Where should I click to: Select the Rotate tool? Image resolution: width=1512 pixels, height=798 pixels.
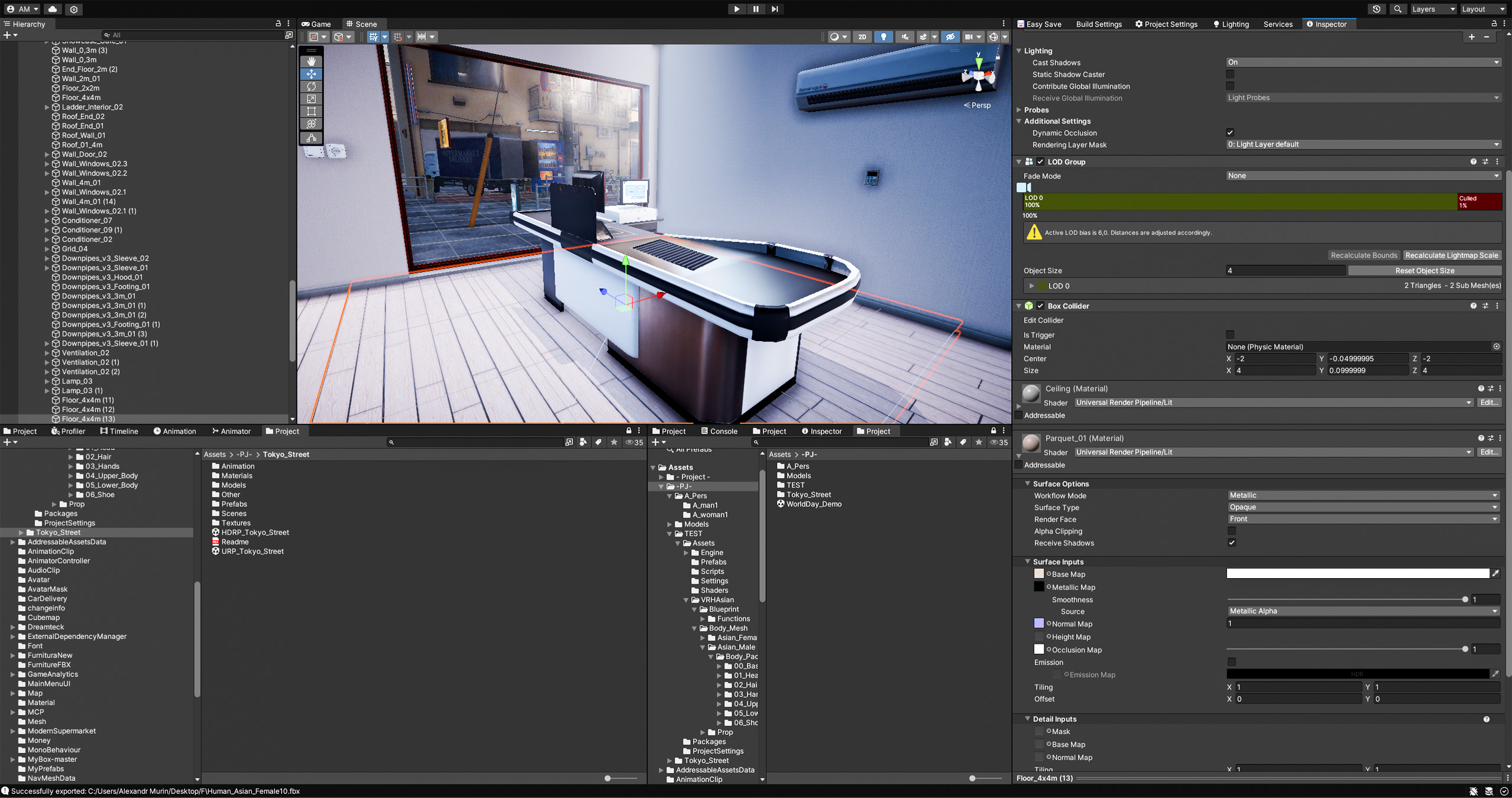311,86
